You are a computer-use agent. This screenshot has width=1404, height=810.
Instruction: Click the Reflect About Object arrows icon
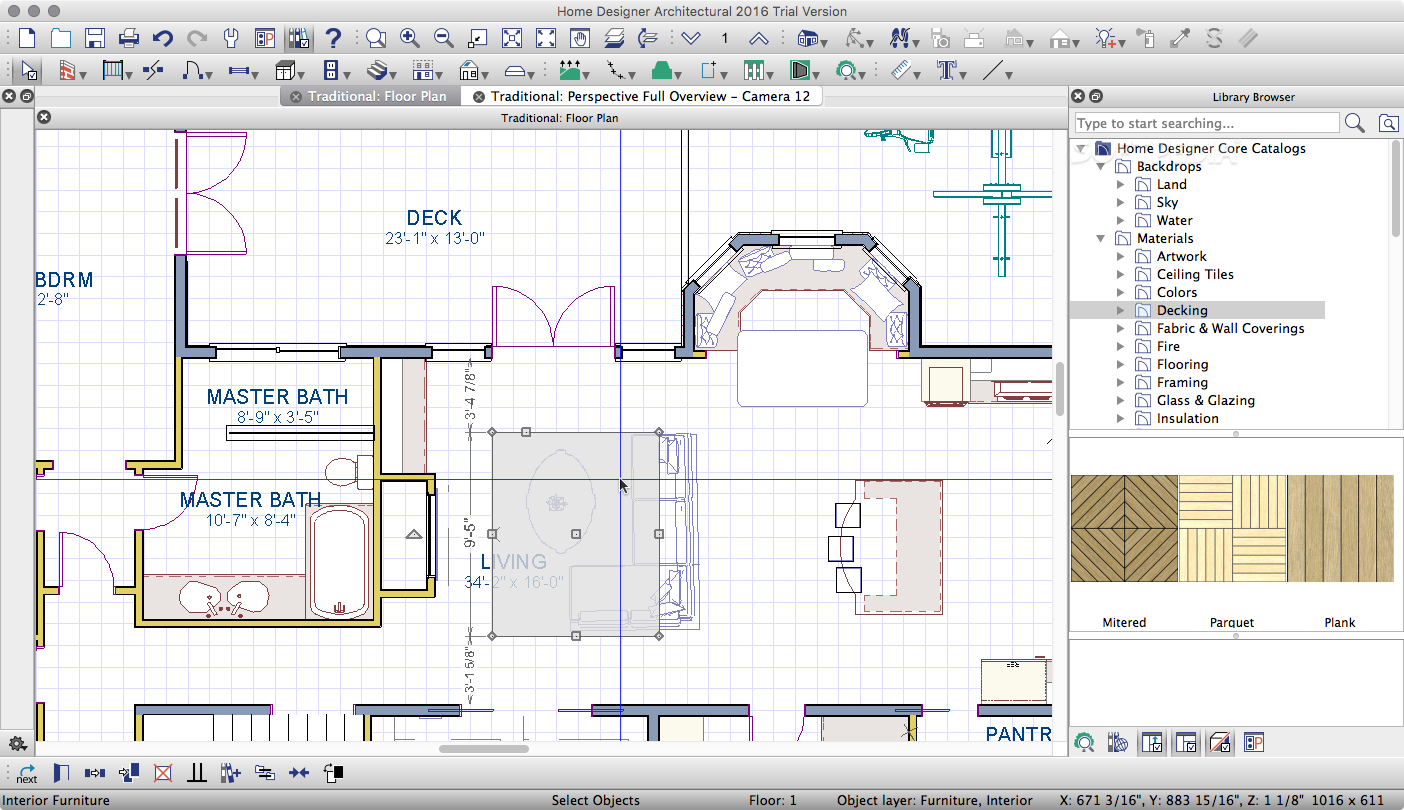[x=298, y=773]
